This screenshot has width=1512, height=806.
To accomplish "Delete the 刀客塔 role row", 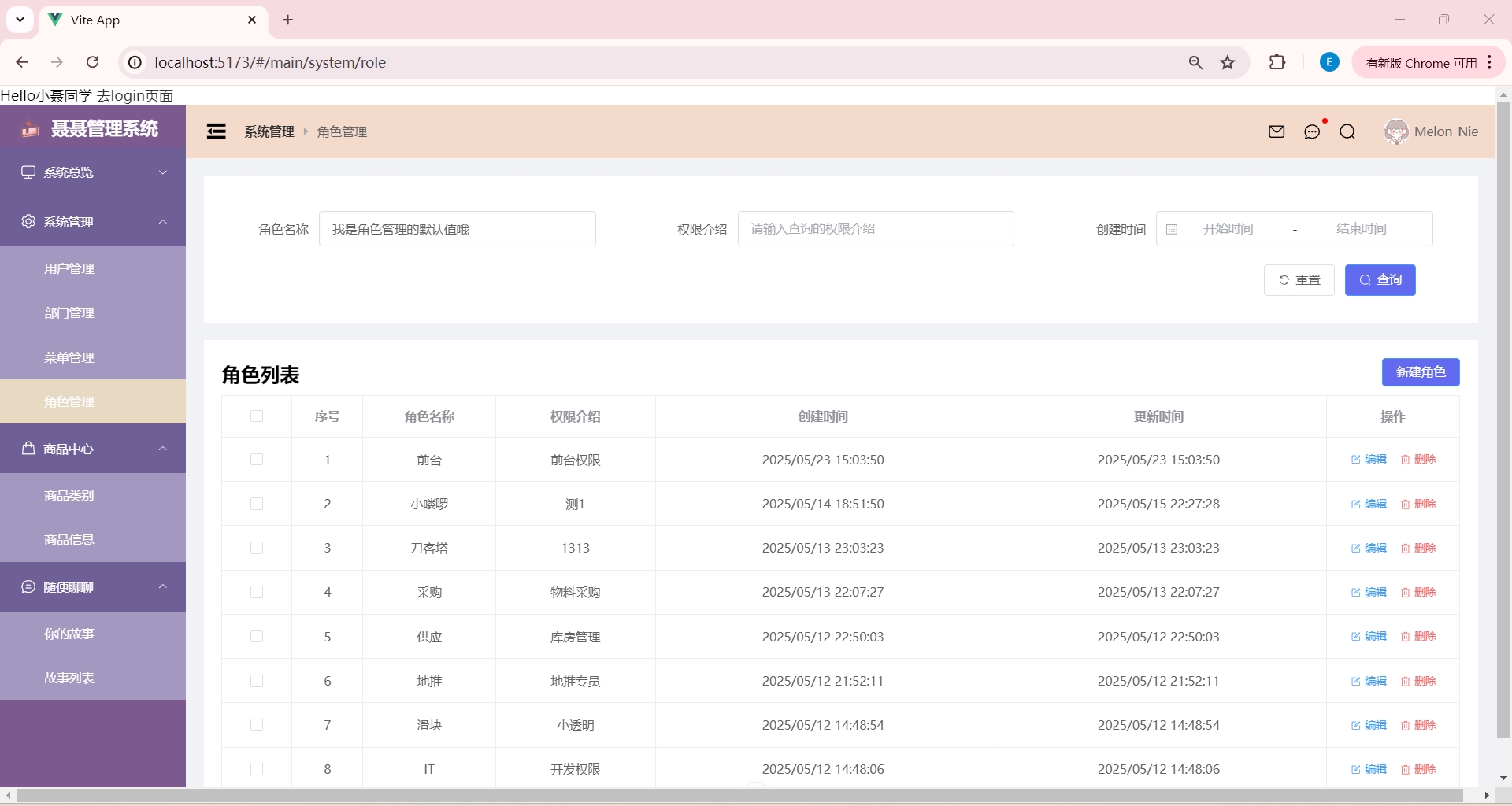I will (x=1418, y=548).
